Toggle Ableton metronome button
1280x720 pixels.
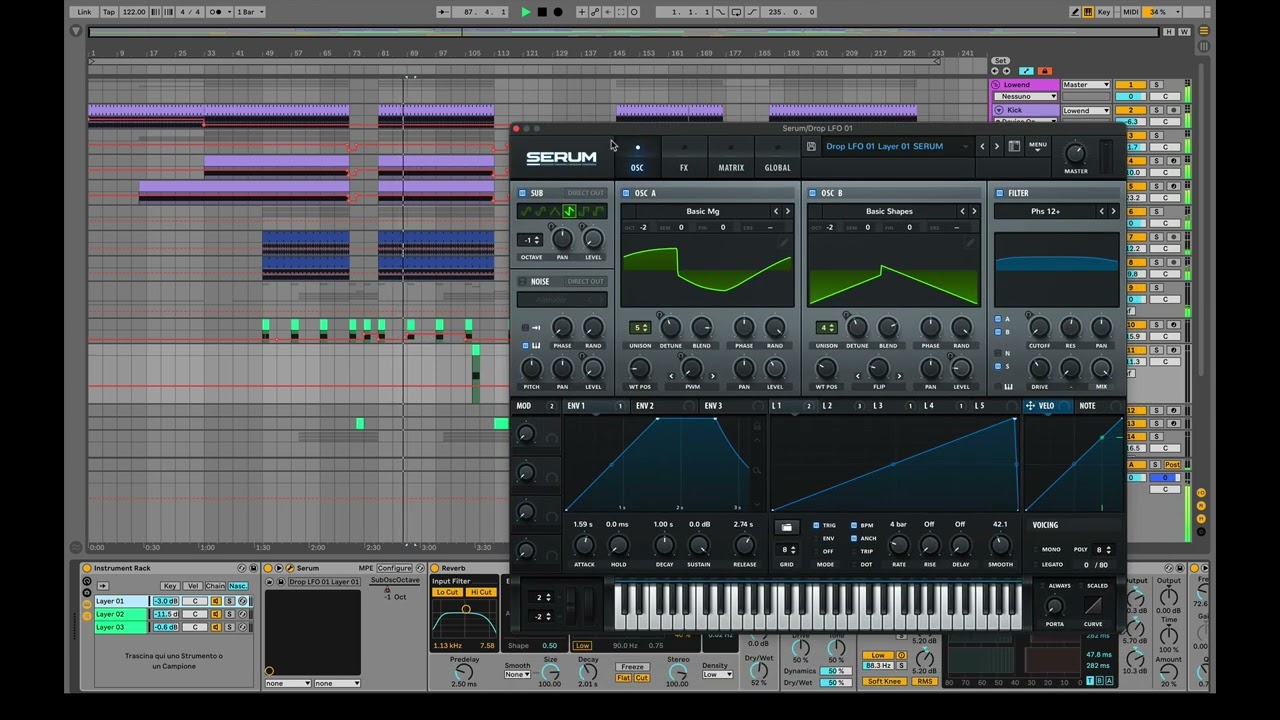(x=216, y=12)
